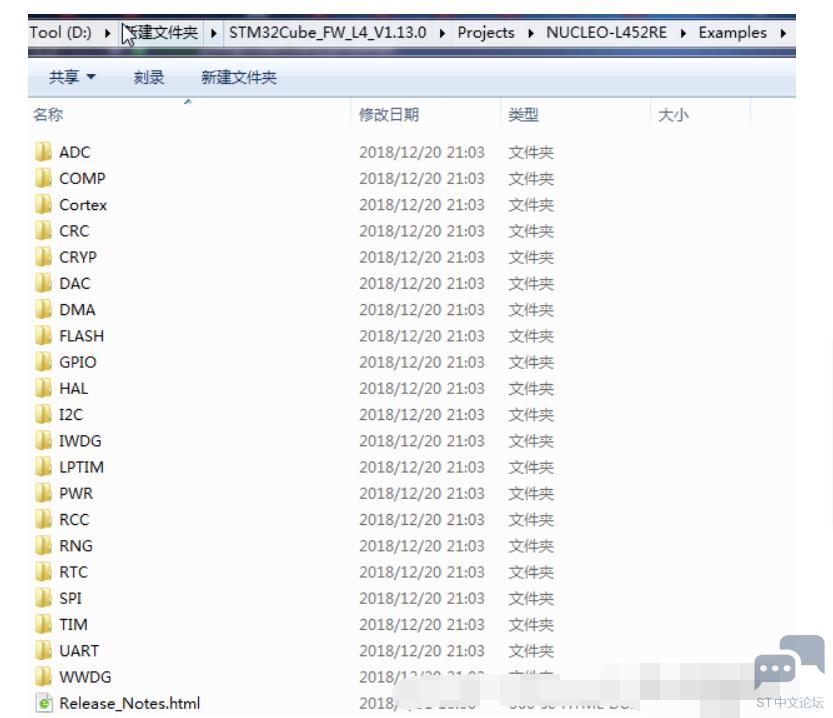Click the modified date of the PWR row
Screen dimensions: 833x718
[x=422, y=493]
